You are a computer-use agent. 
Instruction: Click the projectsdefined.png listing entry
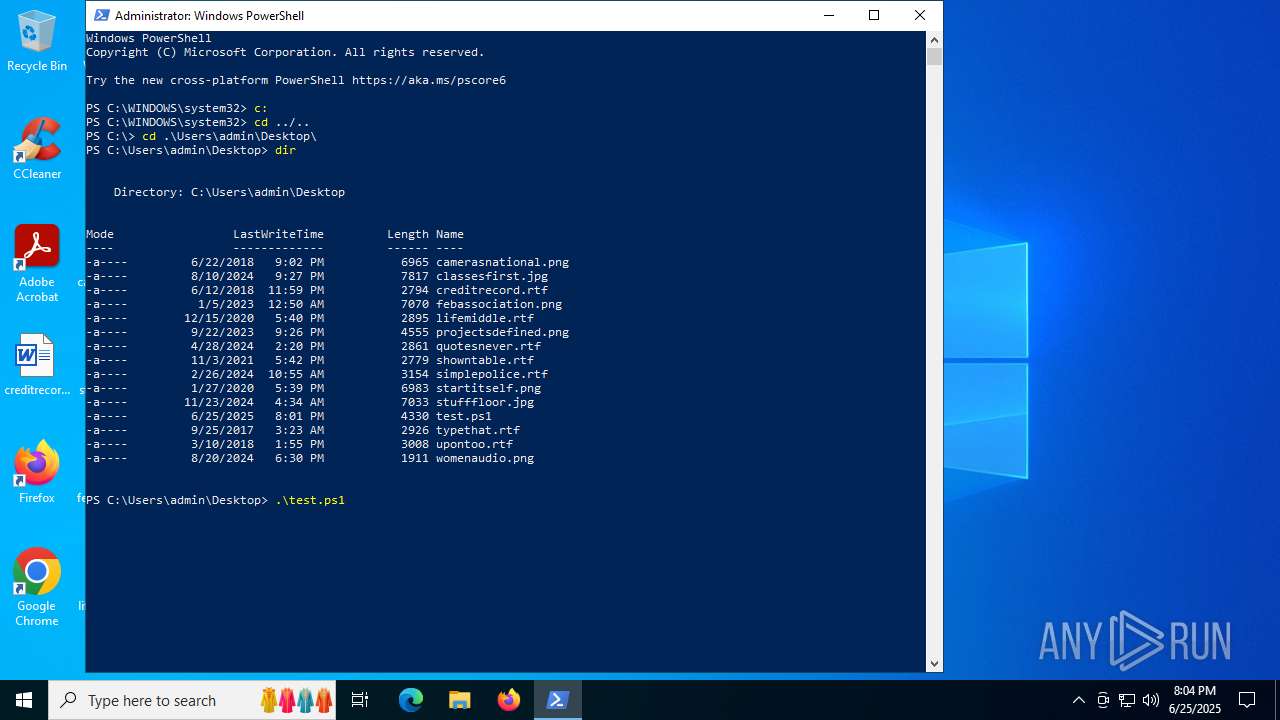point(502,332)
